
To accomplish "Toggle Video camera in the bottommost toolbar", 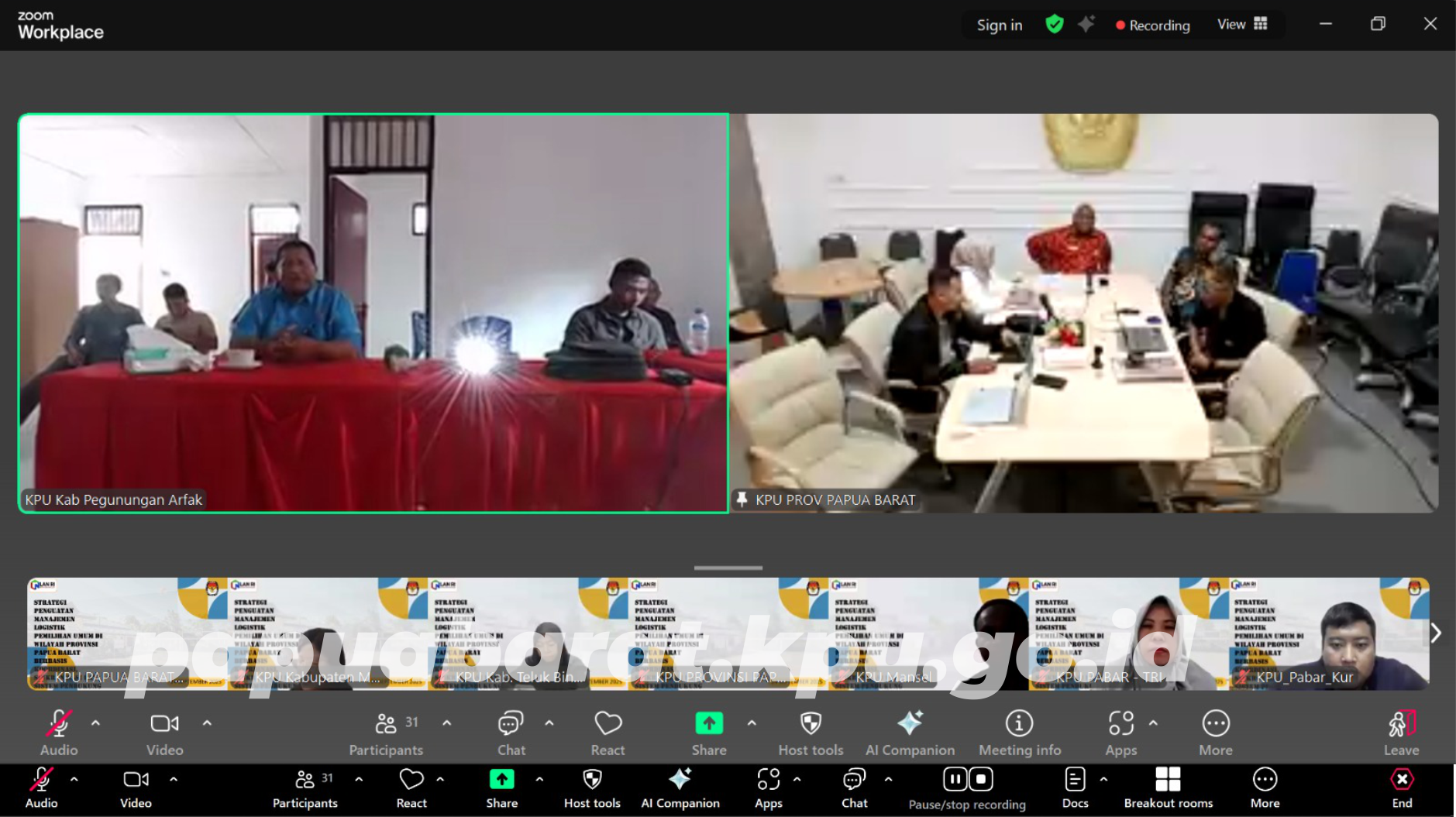I will point(136,780).
